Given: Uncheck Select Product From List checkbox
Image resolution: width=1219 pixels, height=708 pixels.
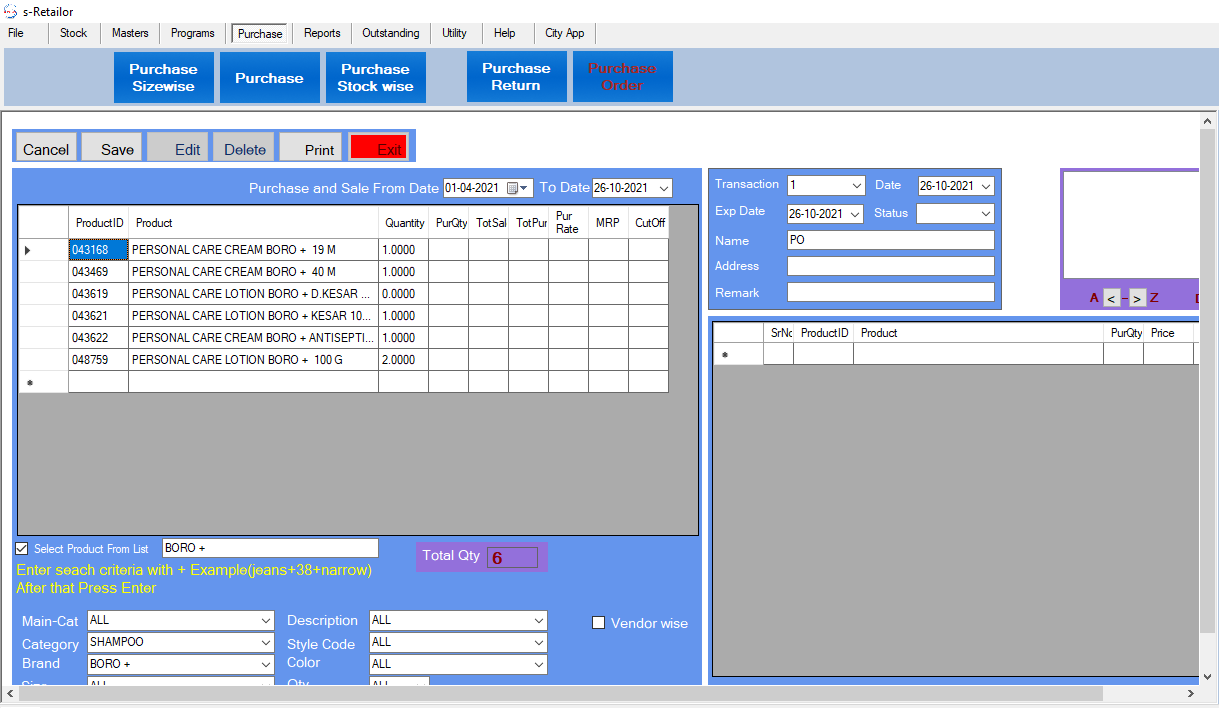Looking at the screenshot, I should pos(22,549).
